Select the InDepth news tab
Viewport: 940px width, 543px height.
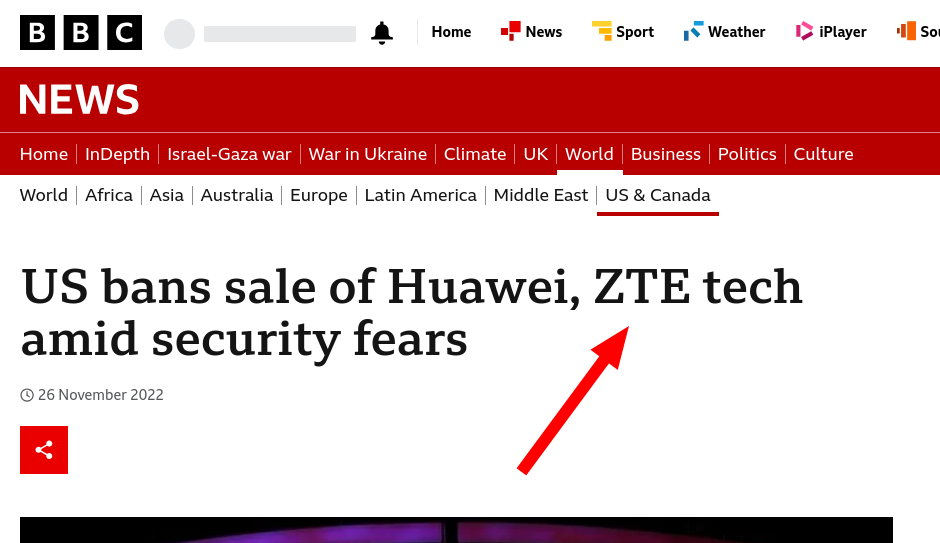click(x=117, y=154)
